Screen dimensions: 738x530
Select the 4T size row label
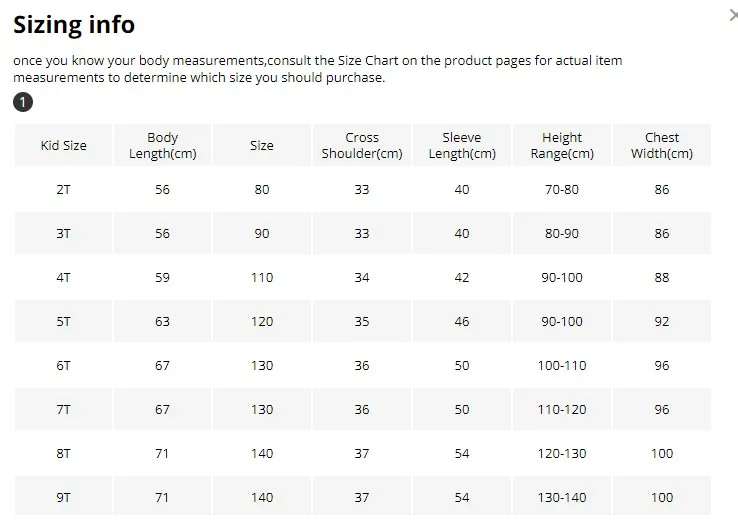pos(64,278)
